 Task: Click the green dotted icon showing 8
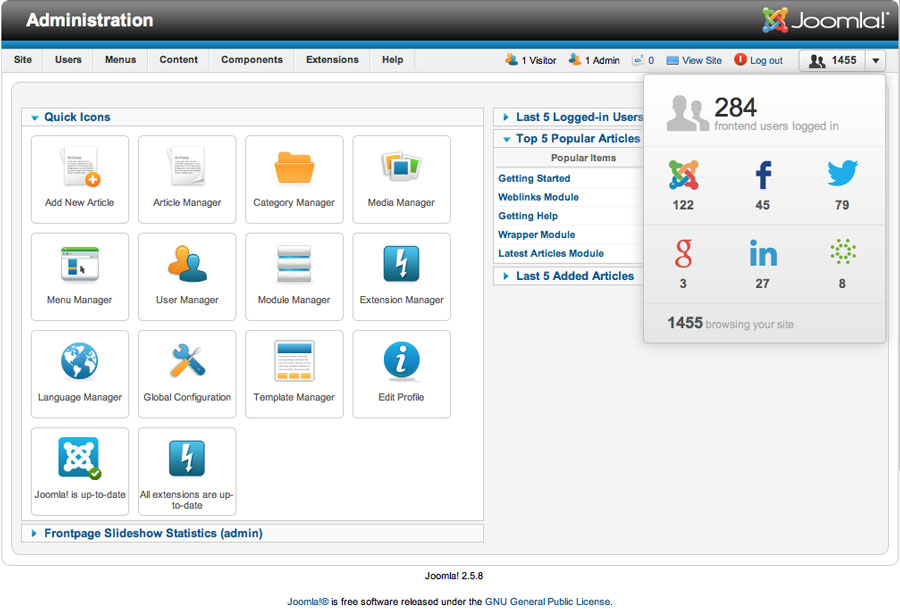843,251
